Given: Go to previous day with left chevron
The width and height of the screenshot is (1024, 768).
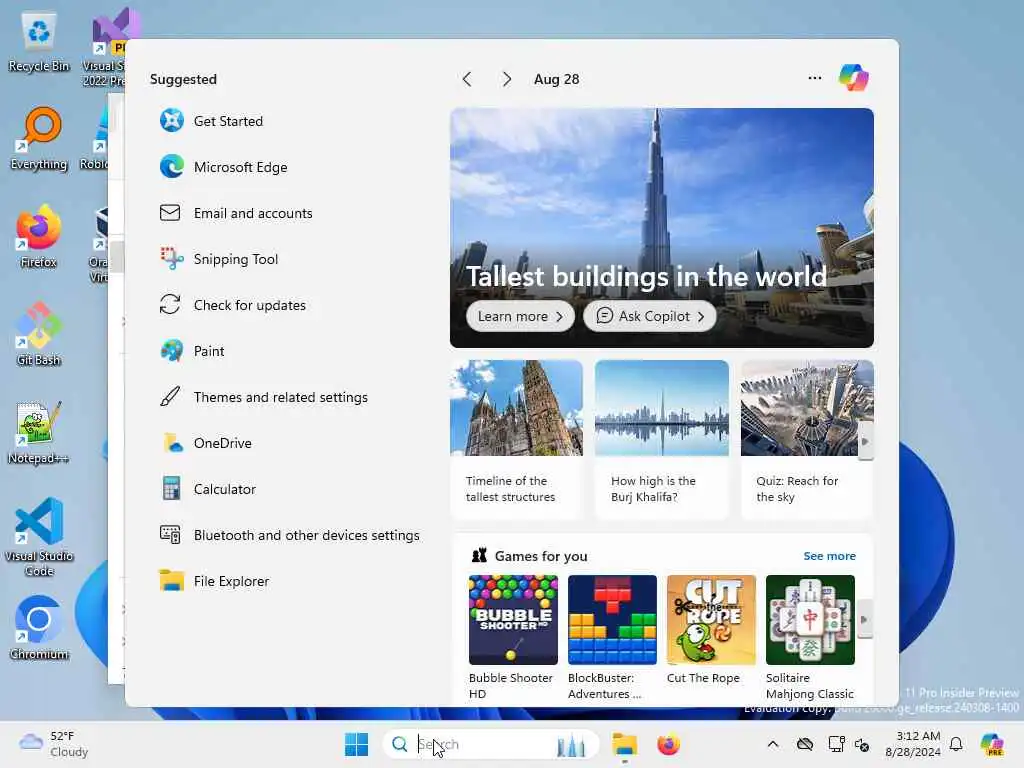Looking at the screenshot, I should 467,79.
